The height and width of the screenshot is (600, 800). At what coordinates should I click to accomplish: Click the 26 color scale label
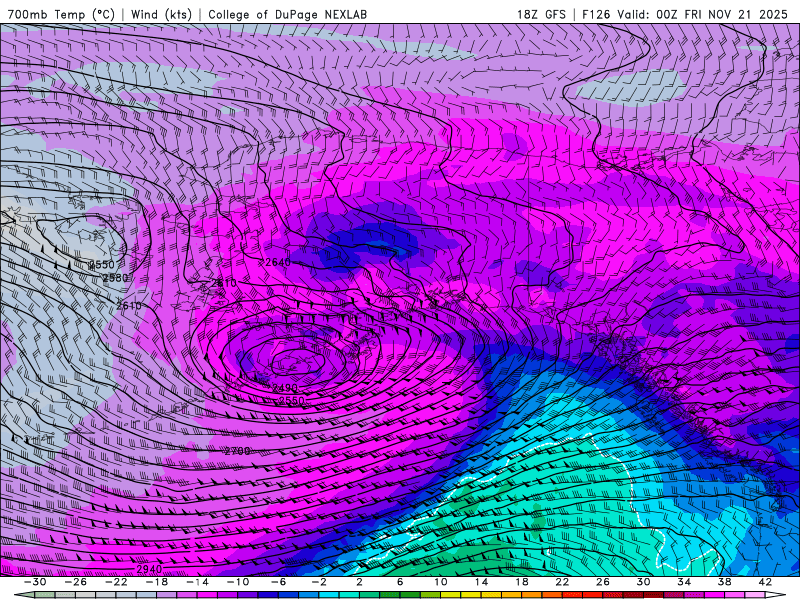603,582
